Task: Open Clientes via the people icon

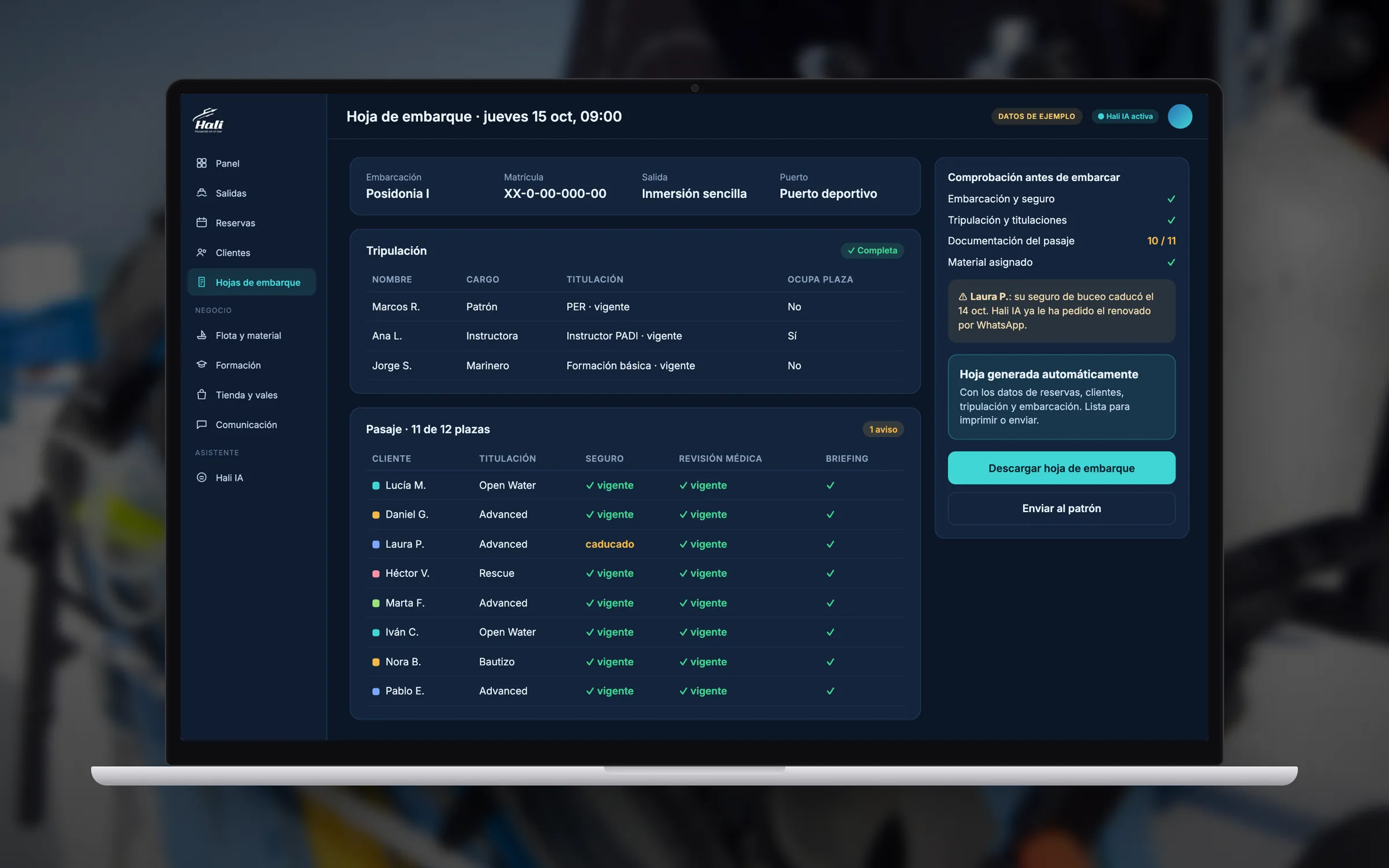Action: point(201,252)
